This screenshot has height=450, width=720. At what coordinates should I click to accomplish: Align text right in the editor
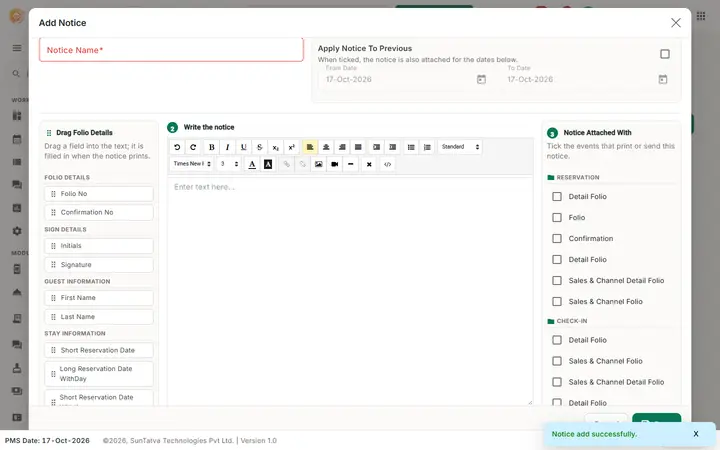342,147
